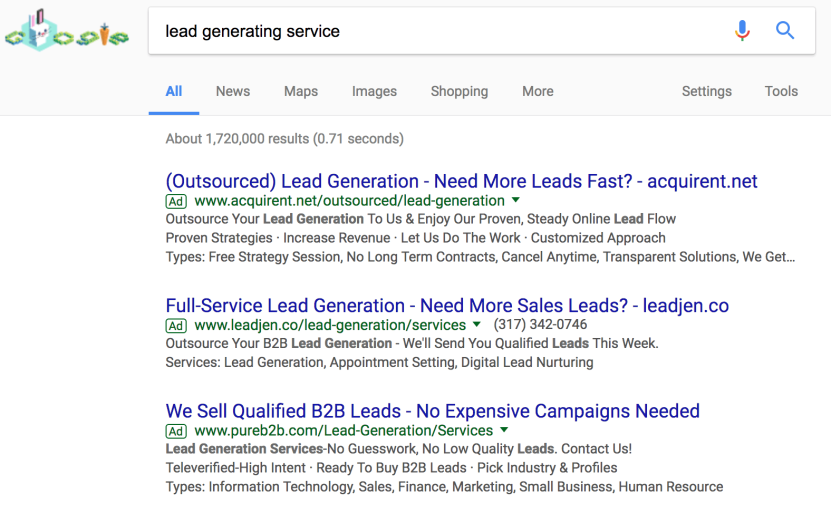
Task: Click the 'Types: Free Strategy Session' line
Action: (x=480, y=257)
